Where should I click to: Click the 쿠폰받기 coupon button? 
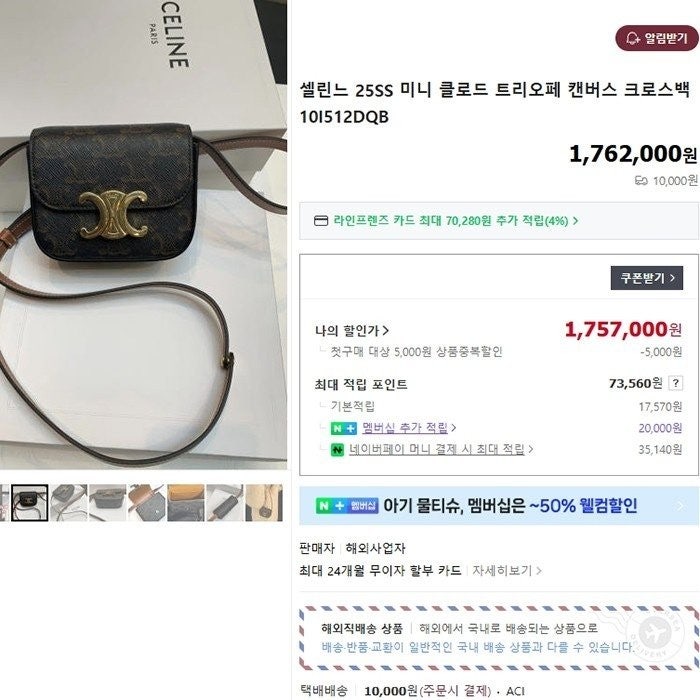647,278
